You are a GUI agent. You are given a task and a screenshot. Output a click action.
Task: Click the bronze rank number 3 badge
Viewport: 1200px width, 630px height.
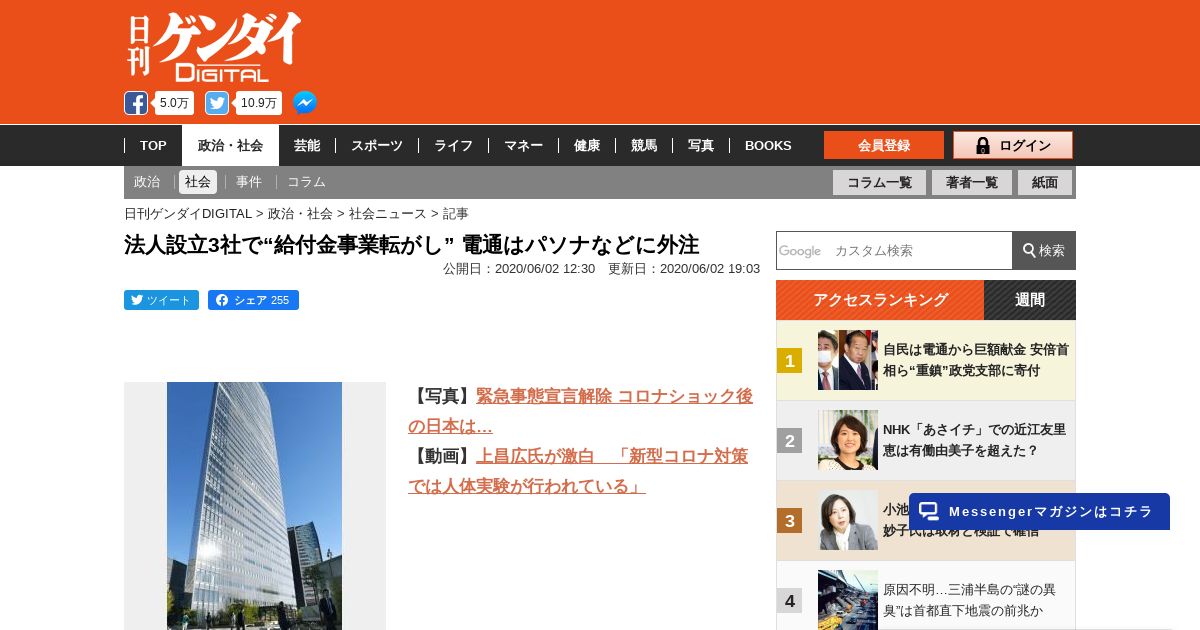coord(790,521)
